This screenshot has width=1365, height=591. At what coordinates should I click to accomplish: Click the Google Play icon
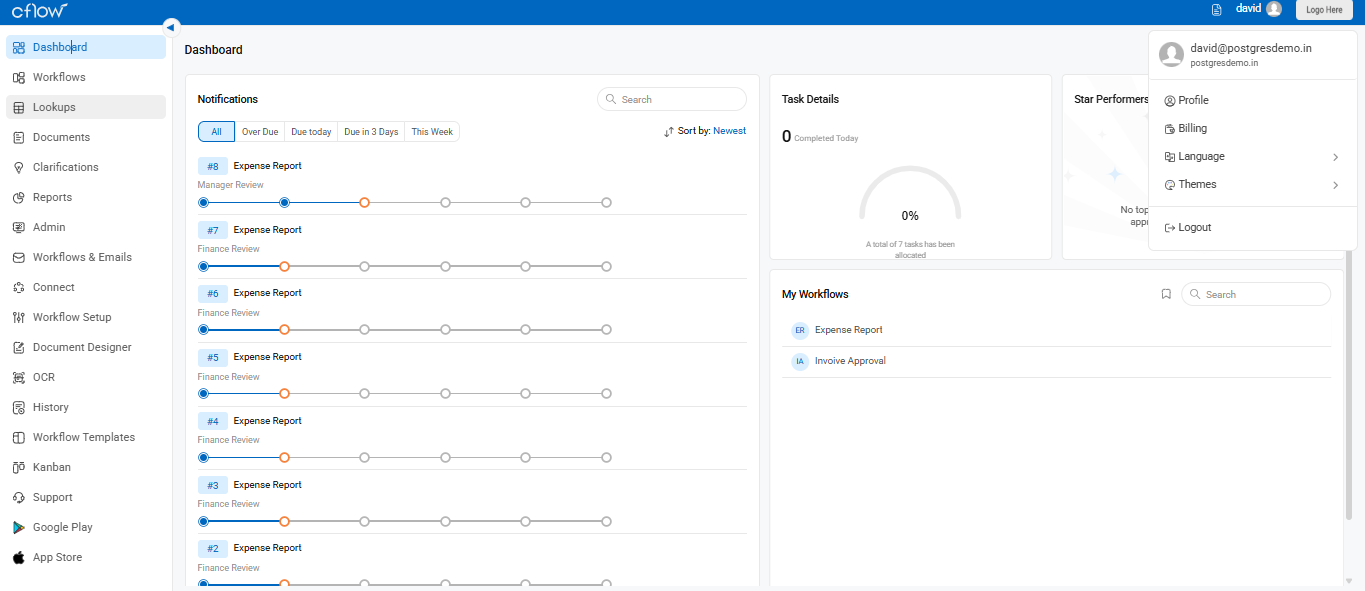(19, 527)
